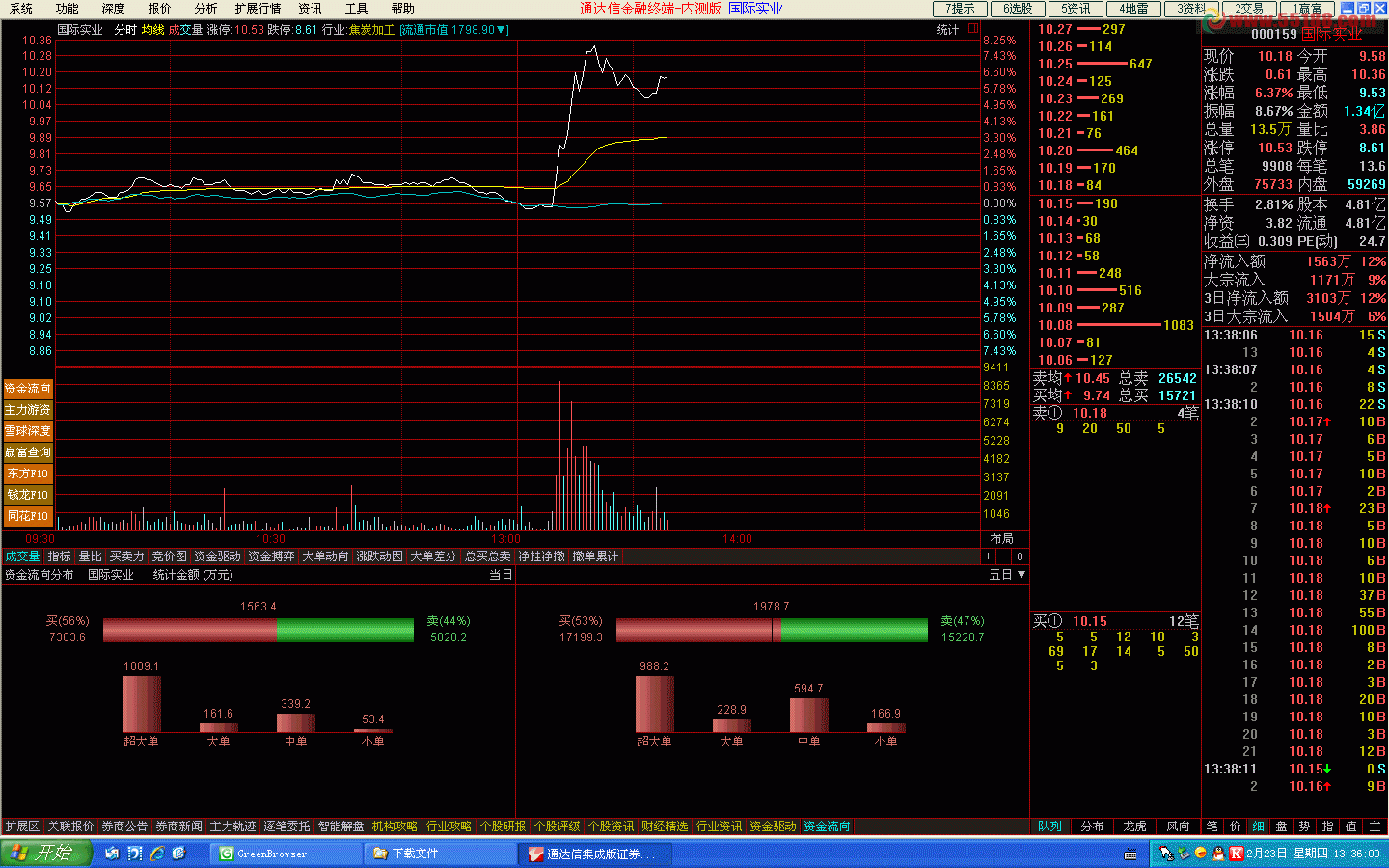
Task: Open the 东方F10 side panel button
Action: [x=28, y=474]
